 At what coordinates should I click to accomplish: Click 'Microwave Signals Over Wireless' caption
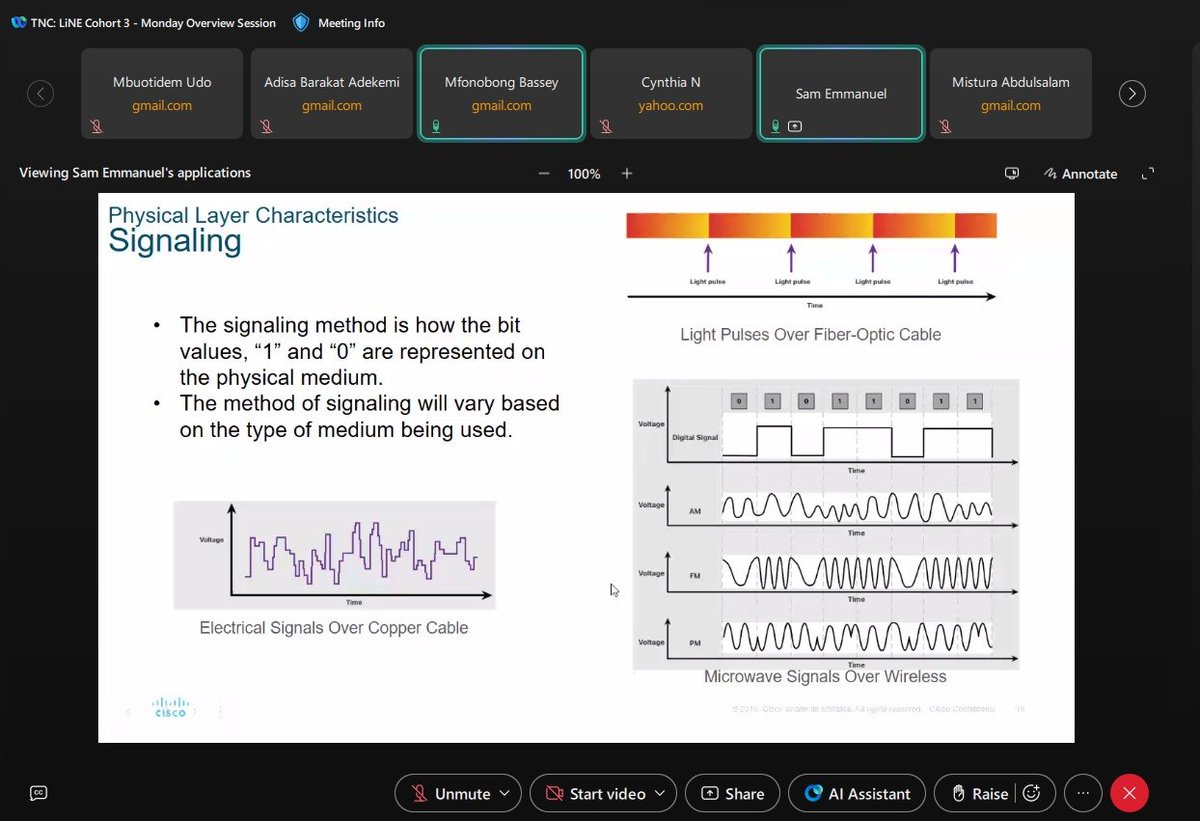click(825, 676)
